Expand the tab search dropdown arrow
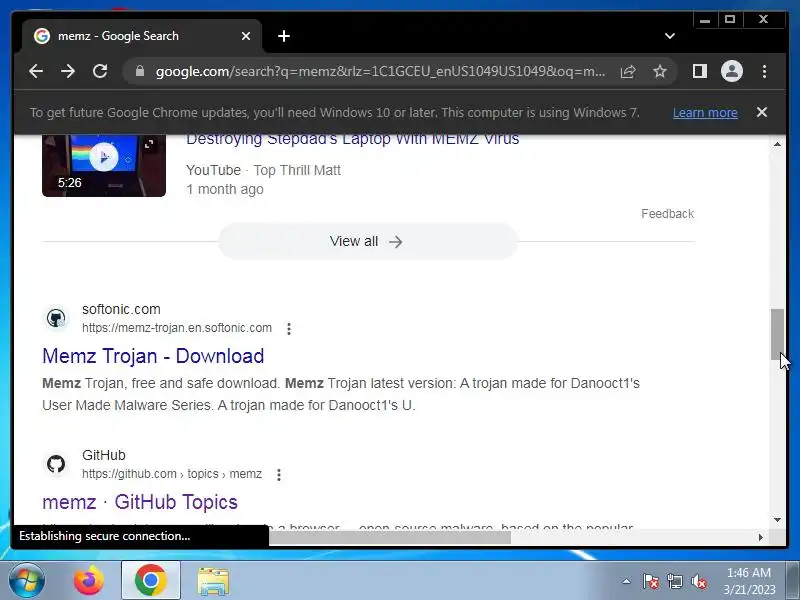 [x=670, y=36]
